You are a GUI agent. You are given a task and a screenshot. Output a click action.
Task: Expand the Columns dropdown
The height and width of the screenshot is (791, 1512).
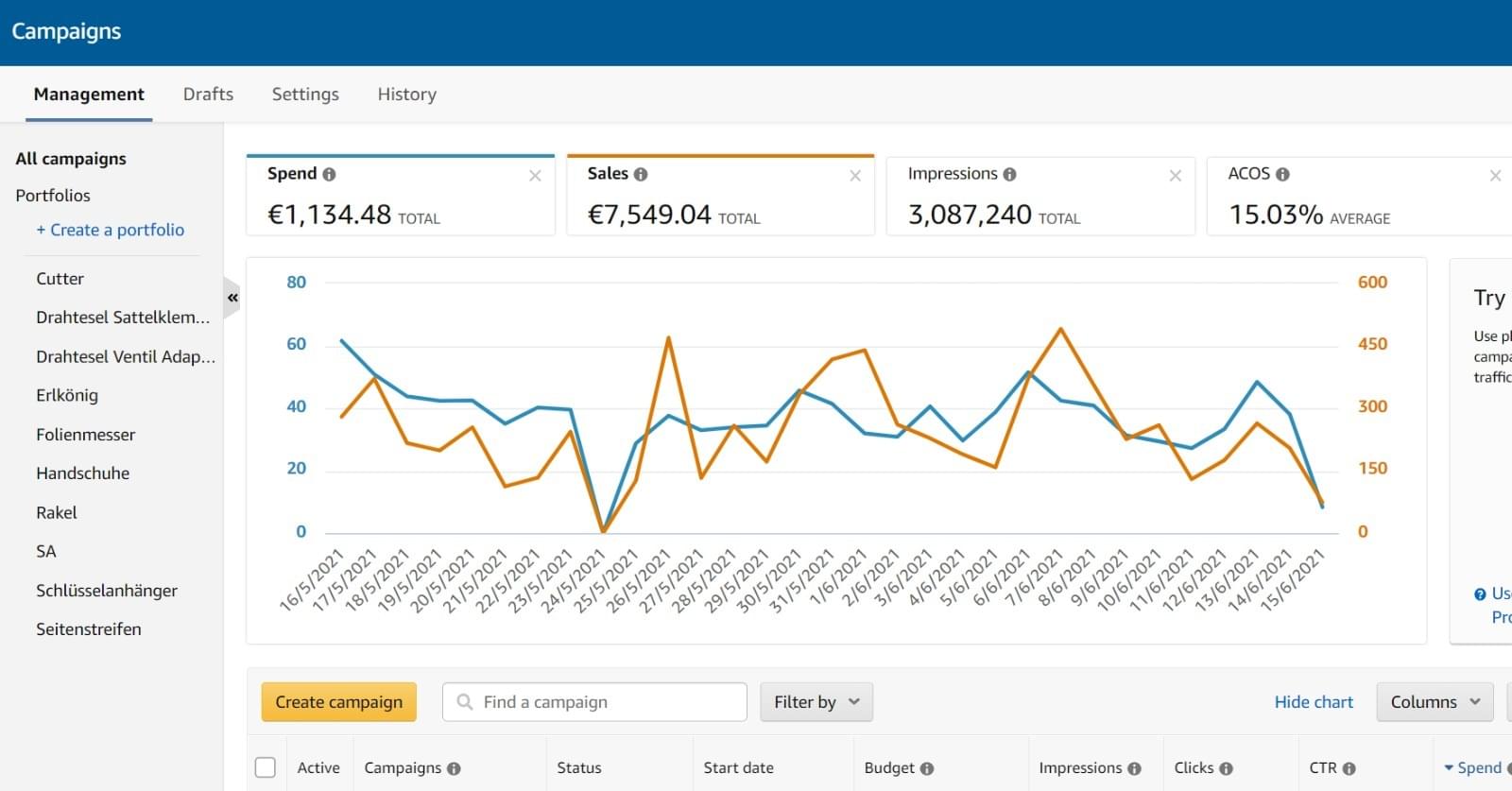(x=1435, y=702)
